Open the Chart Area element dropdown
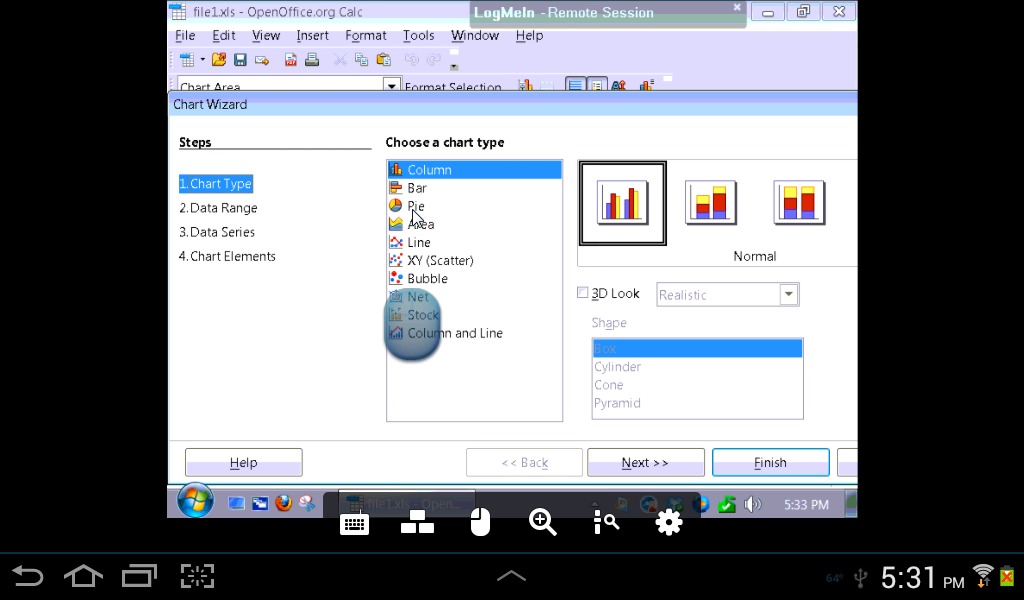This screenshot has width=1024, height=600. [x=391, y=86]
